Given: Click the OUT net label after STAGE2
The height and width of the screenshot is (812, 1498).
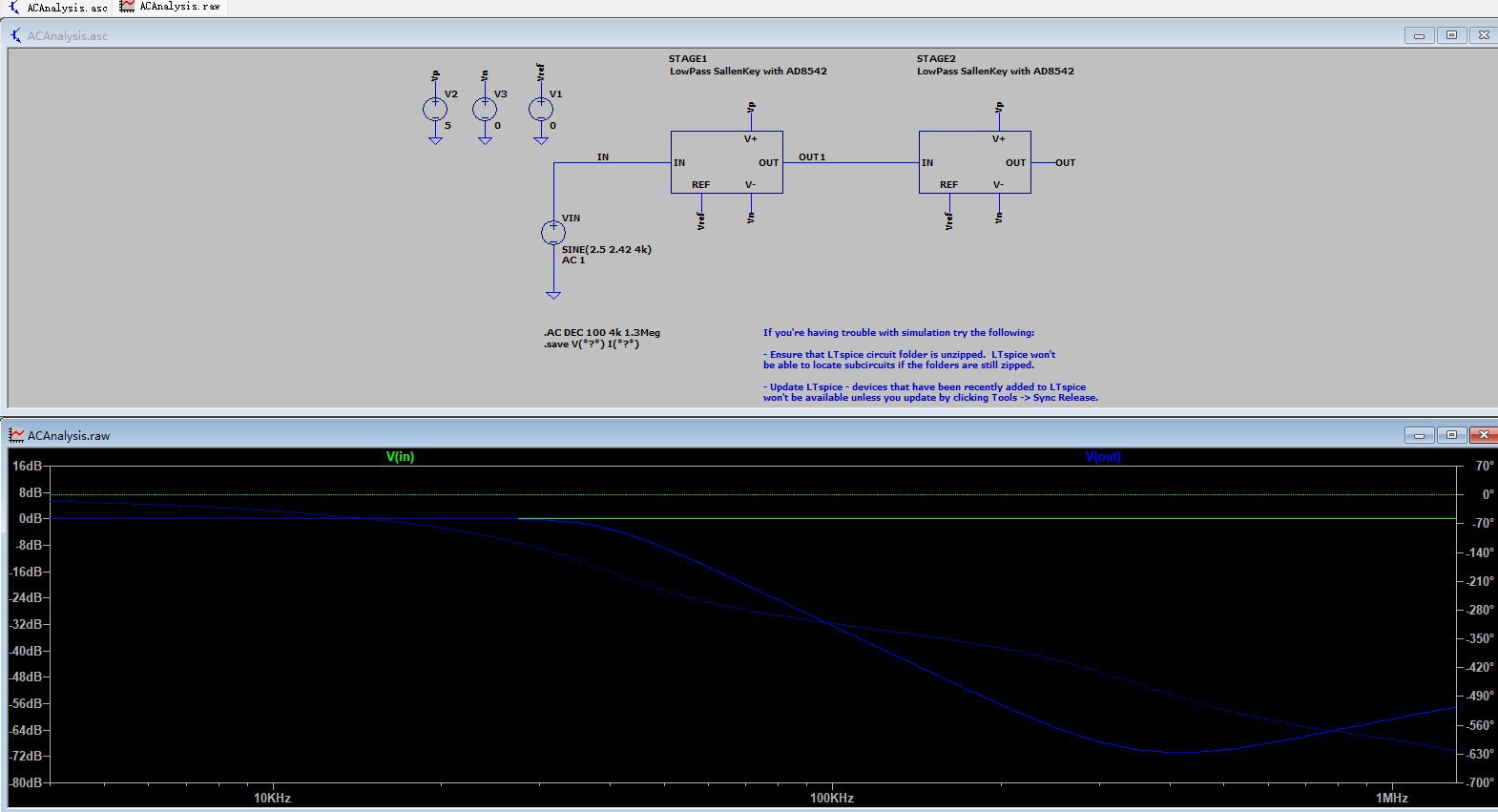Looking at the screenshot, I should tap(1065, 162).
